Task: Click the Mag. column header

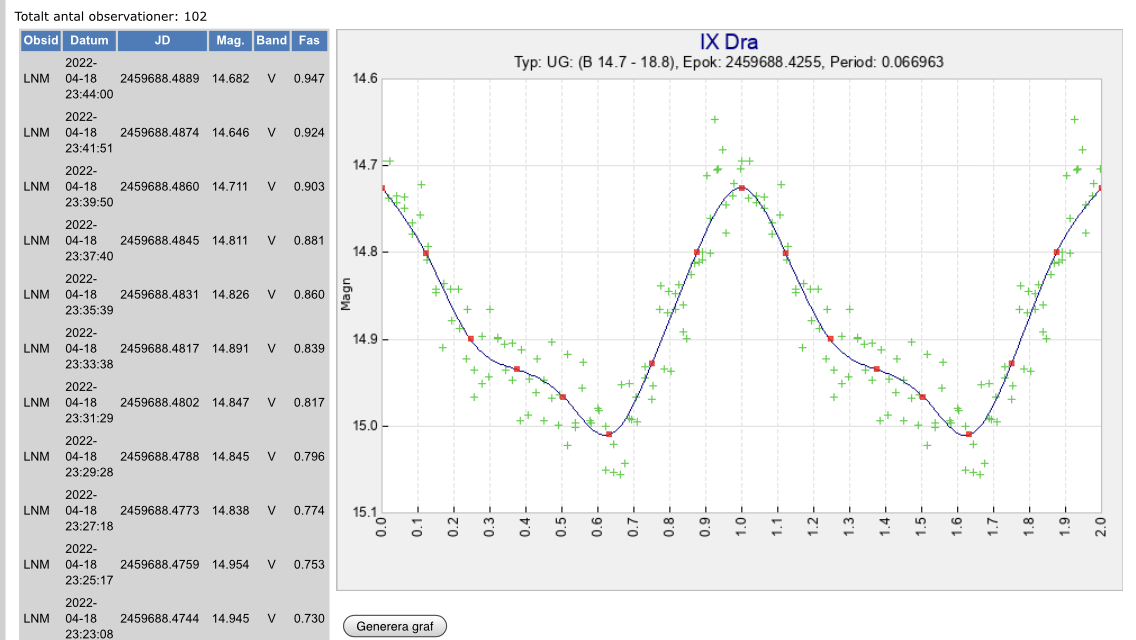Action: 230,40
